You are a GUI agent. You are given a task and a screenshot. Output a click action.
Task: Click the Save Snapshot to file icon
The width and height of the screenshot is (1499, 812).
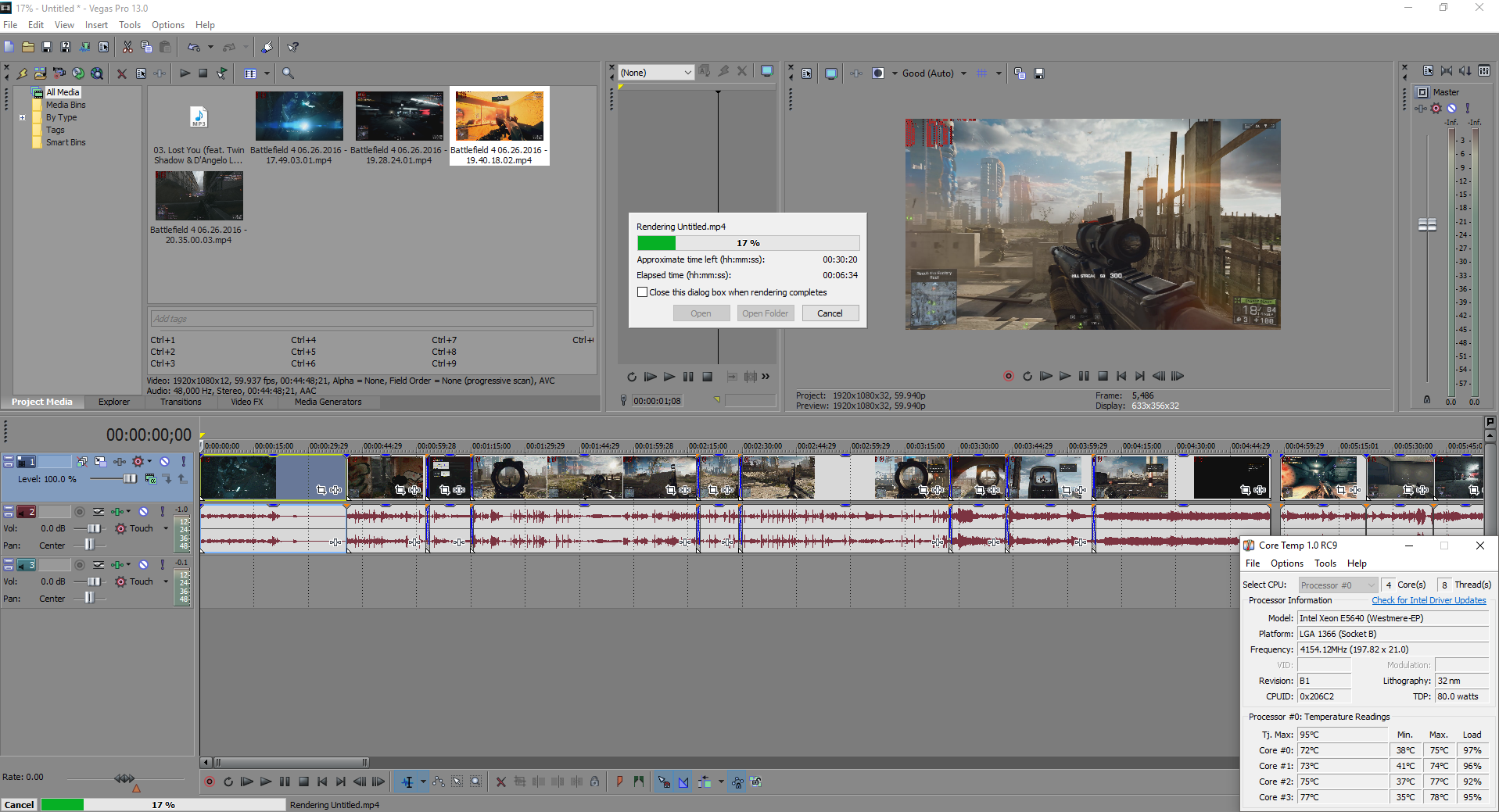coord(1039,73)
